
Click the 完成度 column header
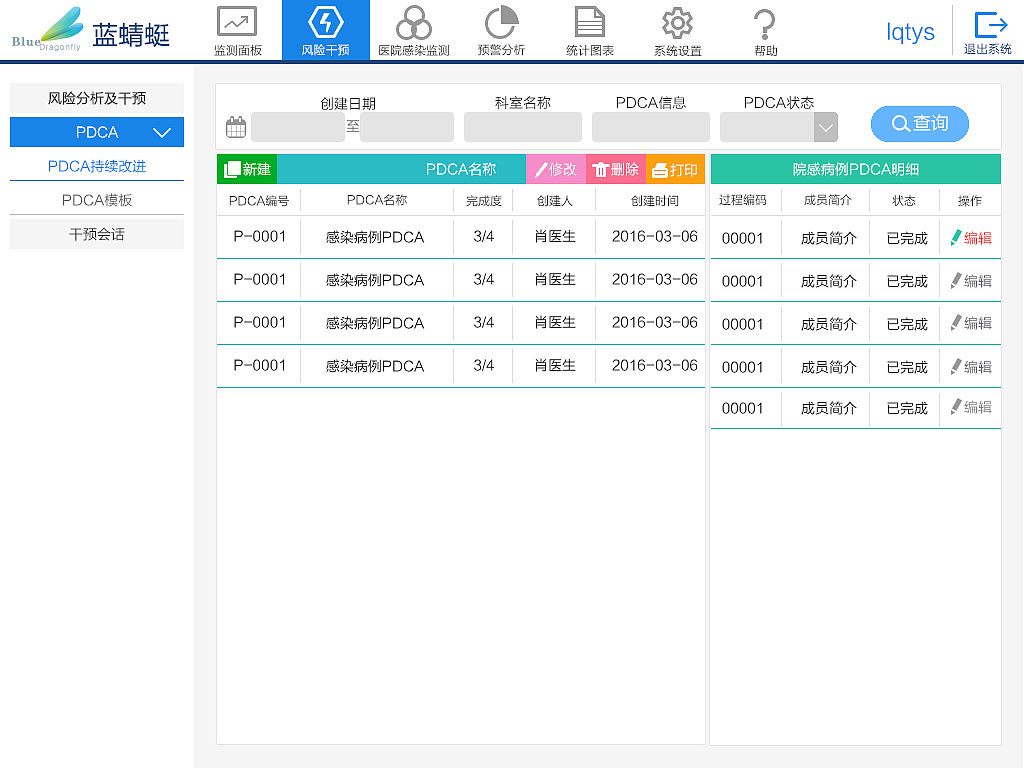point(483,200)
